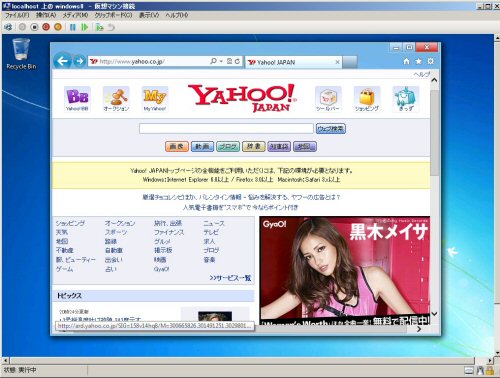Open the ファイル(F) menu

click(17, 15)
